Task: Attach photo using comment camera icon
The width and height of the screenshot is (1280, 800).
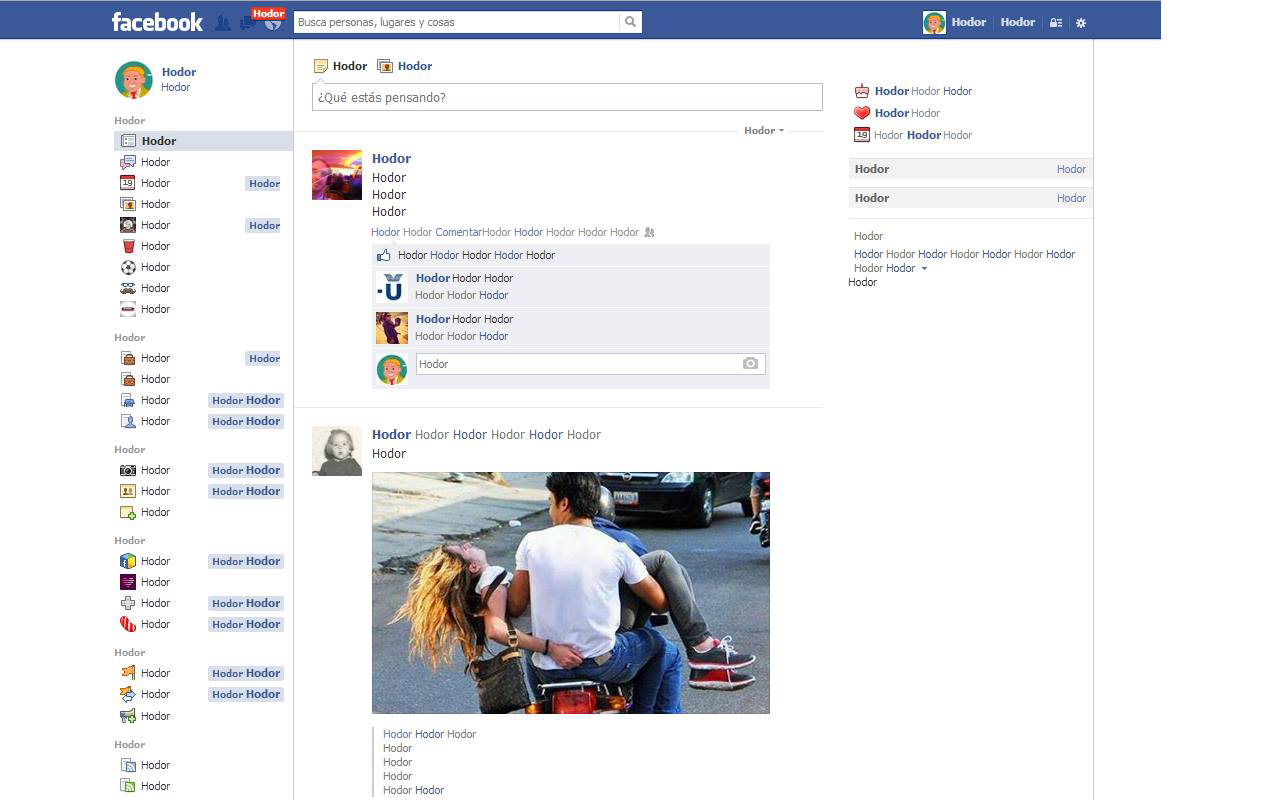Action: click(751, 363)
